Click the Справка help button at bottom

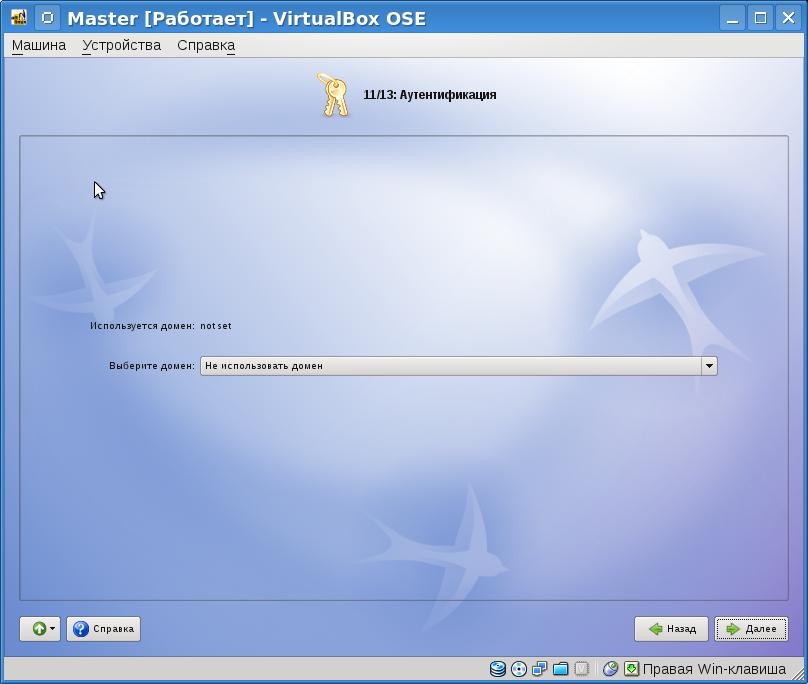(104, 629)
